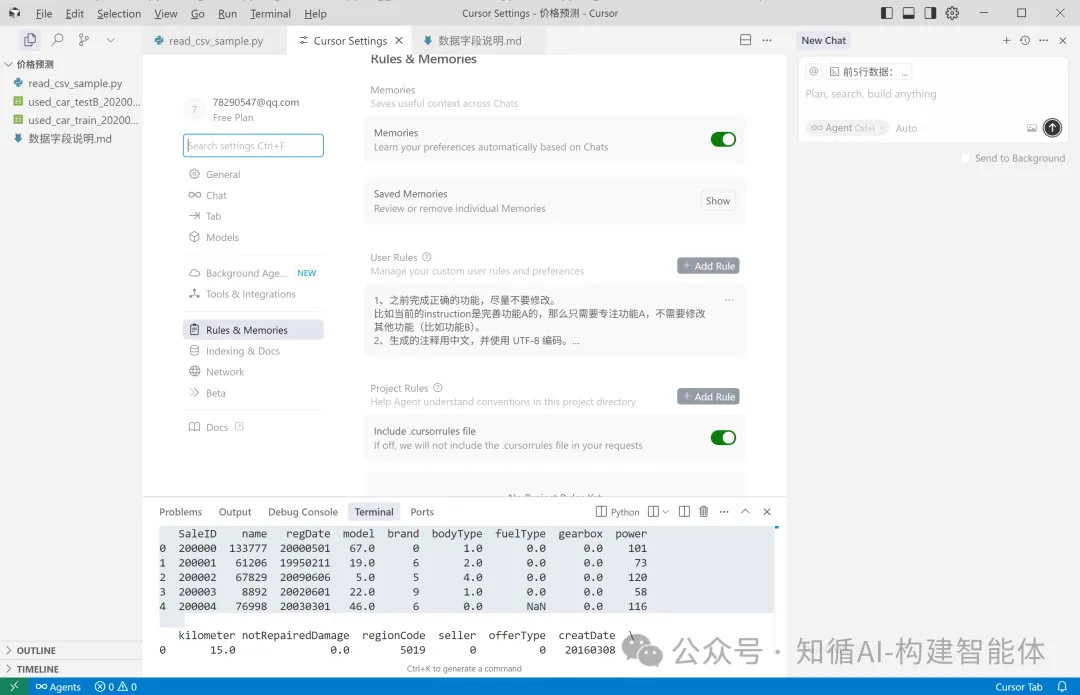This screenshot has height=695, width=1080.
Task: Open Docs external link
Action: [x=216, y=427]
